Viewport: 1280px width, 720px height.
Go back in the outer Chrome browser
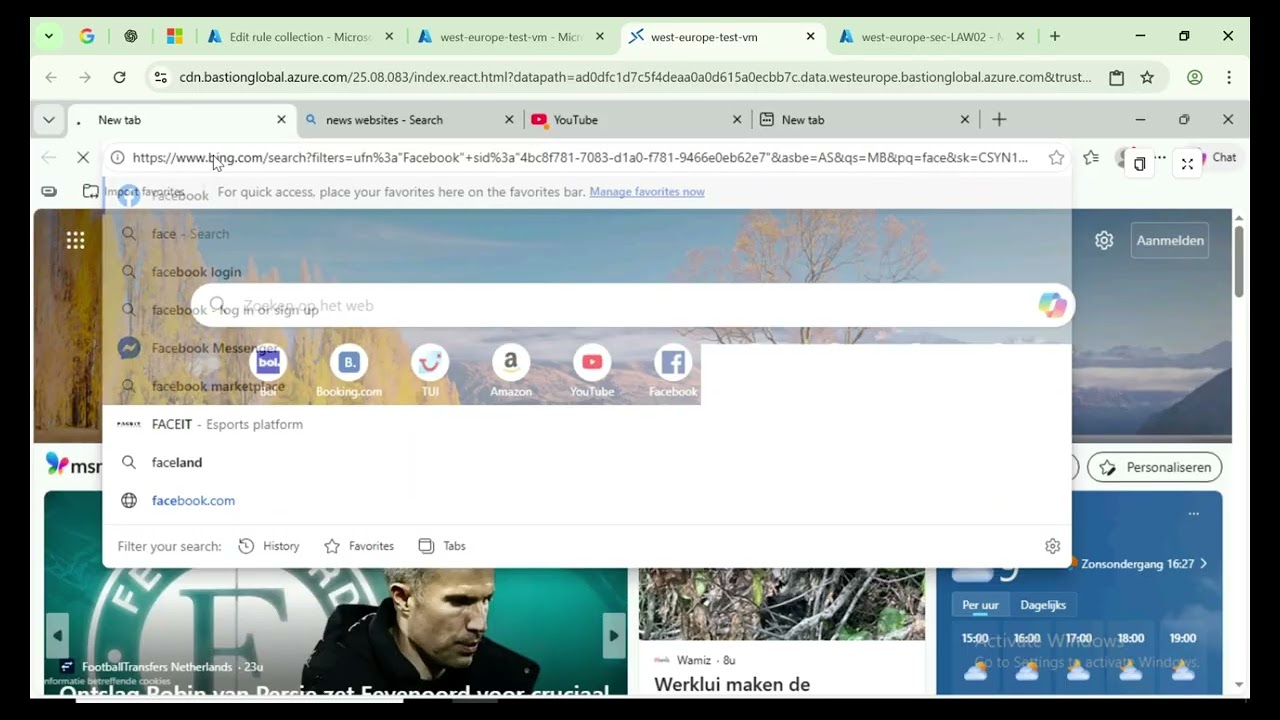(x=51, y=77)
